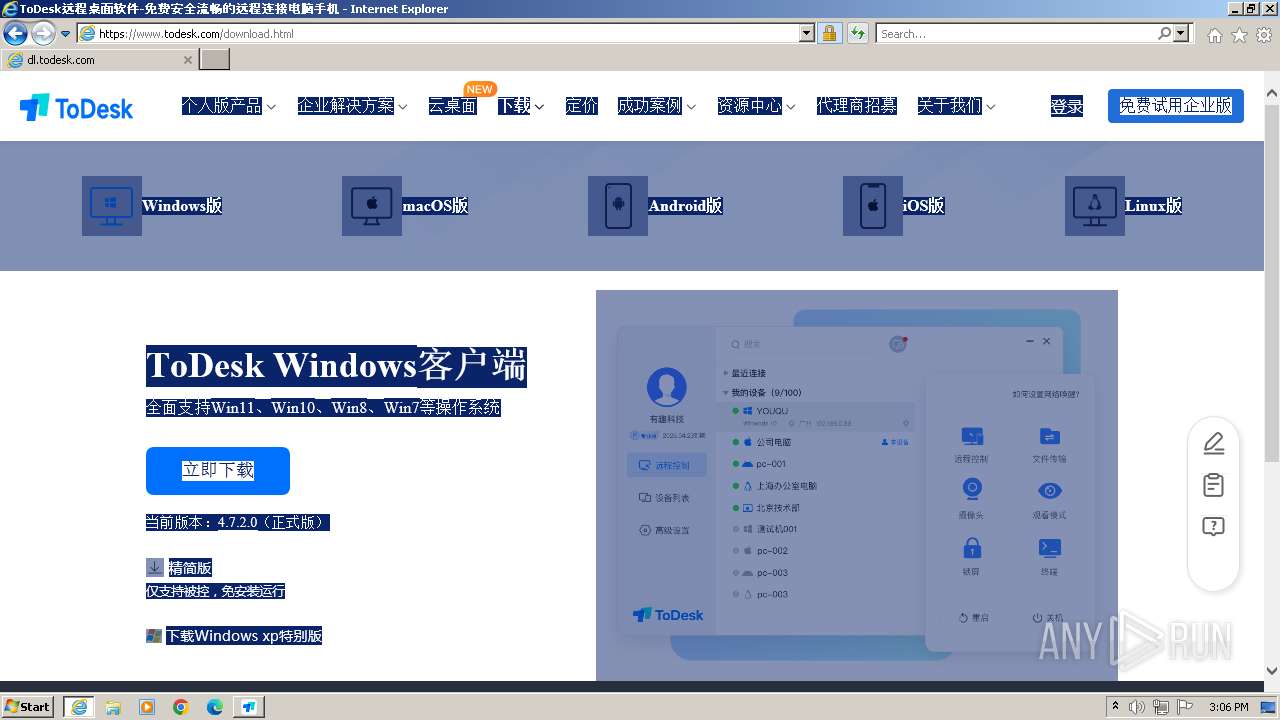Screen dimensions: 1280x720
Task: Open Edge from taskbar
Action: click(x=215, y=707)
